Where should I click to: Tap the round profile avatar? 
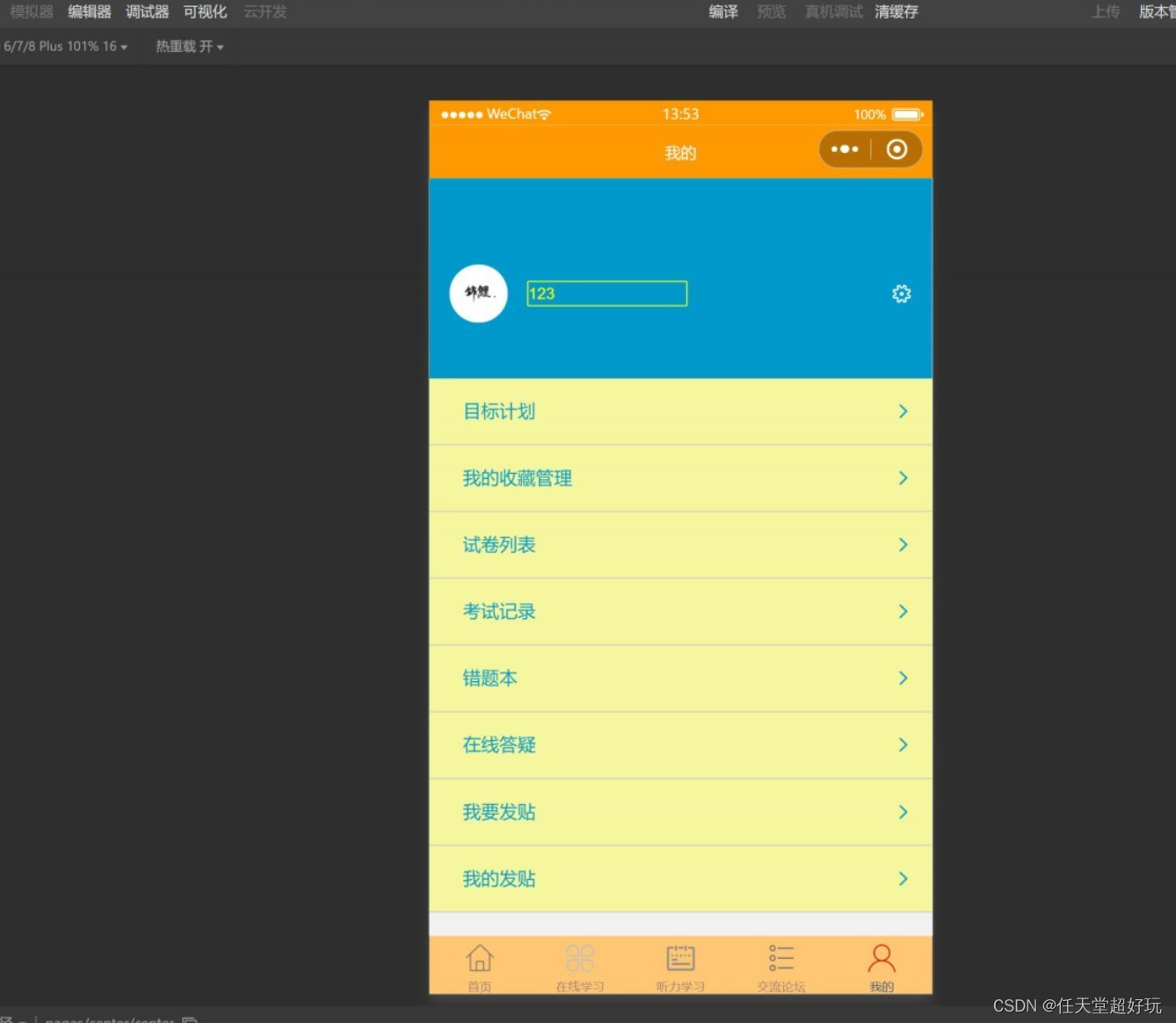tap(478, 294)
